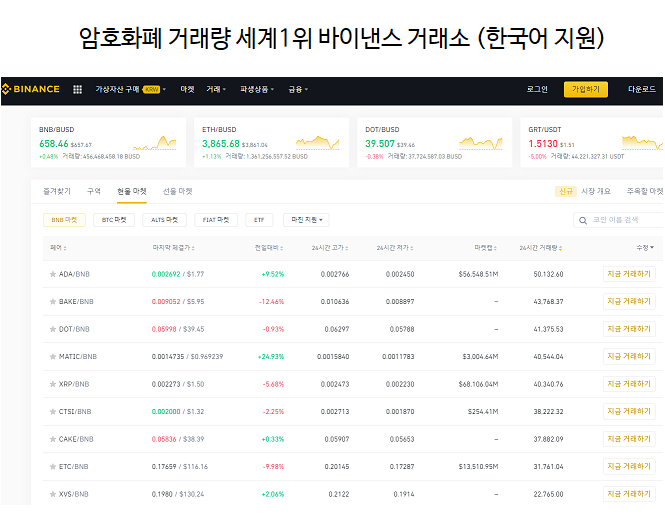Favorite the CTSI/BNB pair star
The width and height of the screenshot is (665, 517).
pyautogui.click(x=53, y=411)
